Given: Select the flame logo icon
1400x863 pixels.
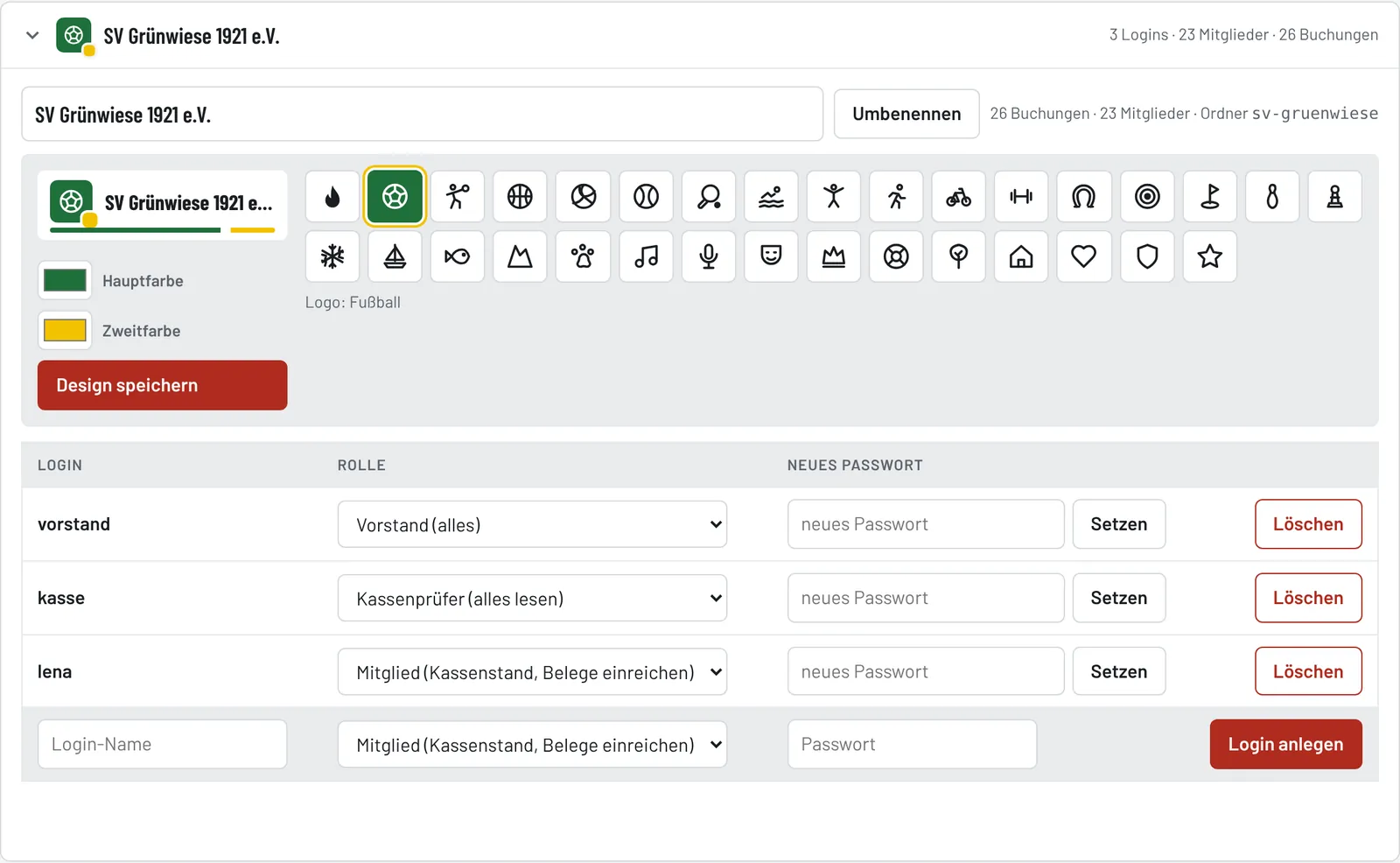Looking at the screenshot, I should tap(332, 196).
